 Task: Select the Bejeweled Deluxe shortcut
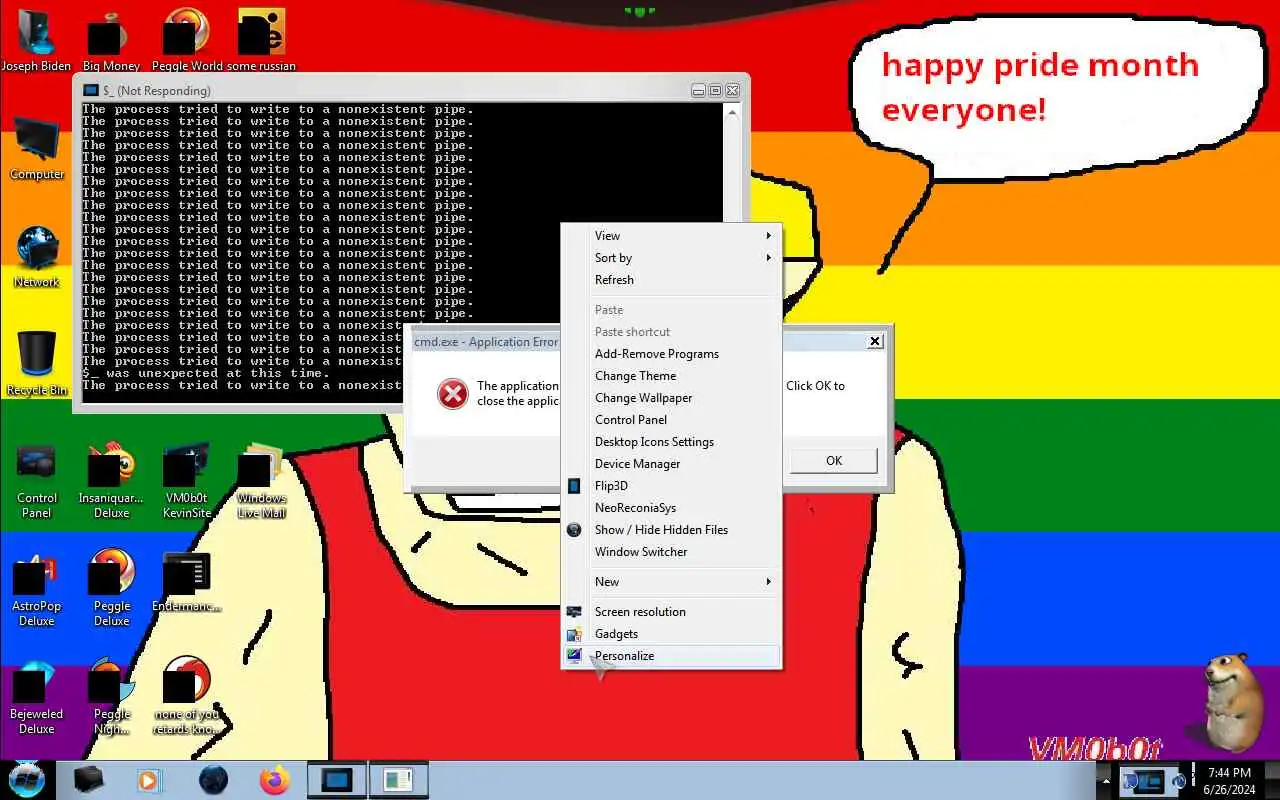(x=37, y=696)
